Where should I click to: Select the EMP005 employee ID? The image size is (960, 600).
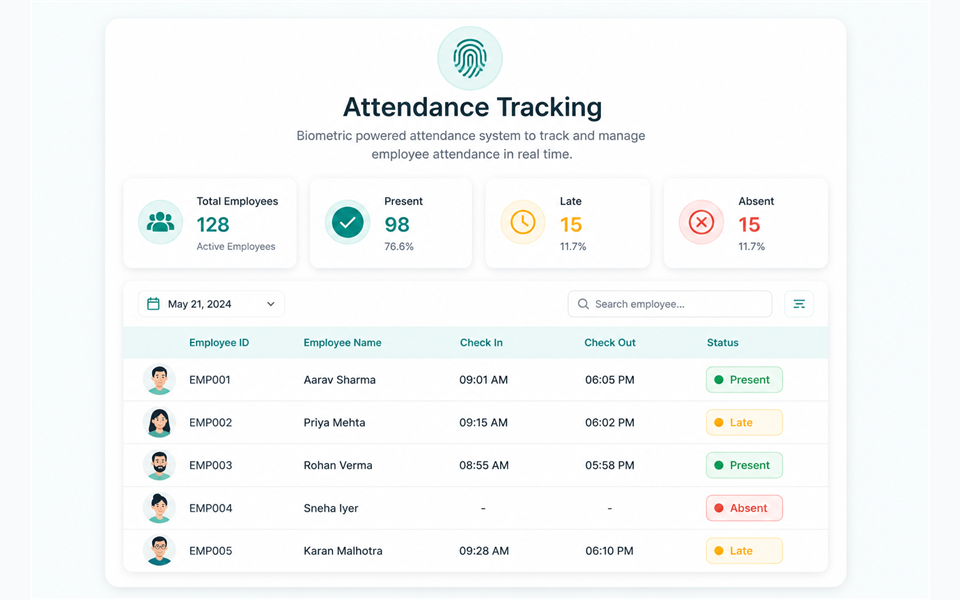point(211,551)
